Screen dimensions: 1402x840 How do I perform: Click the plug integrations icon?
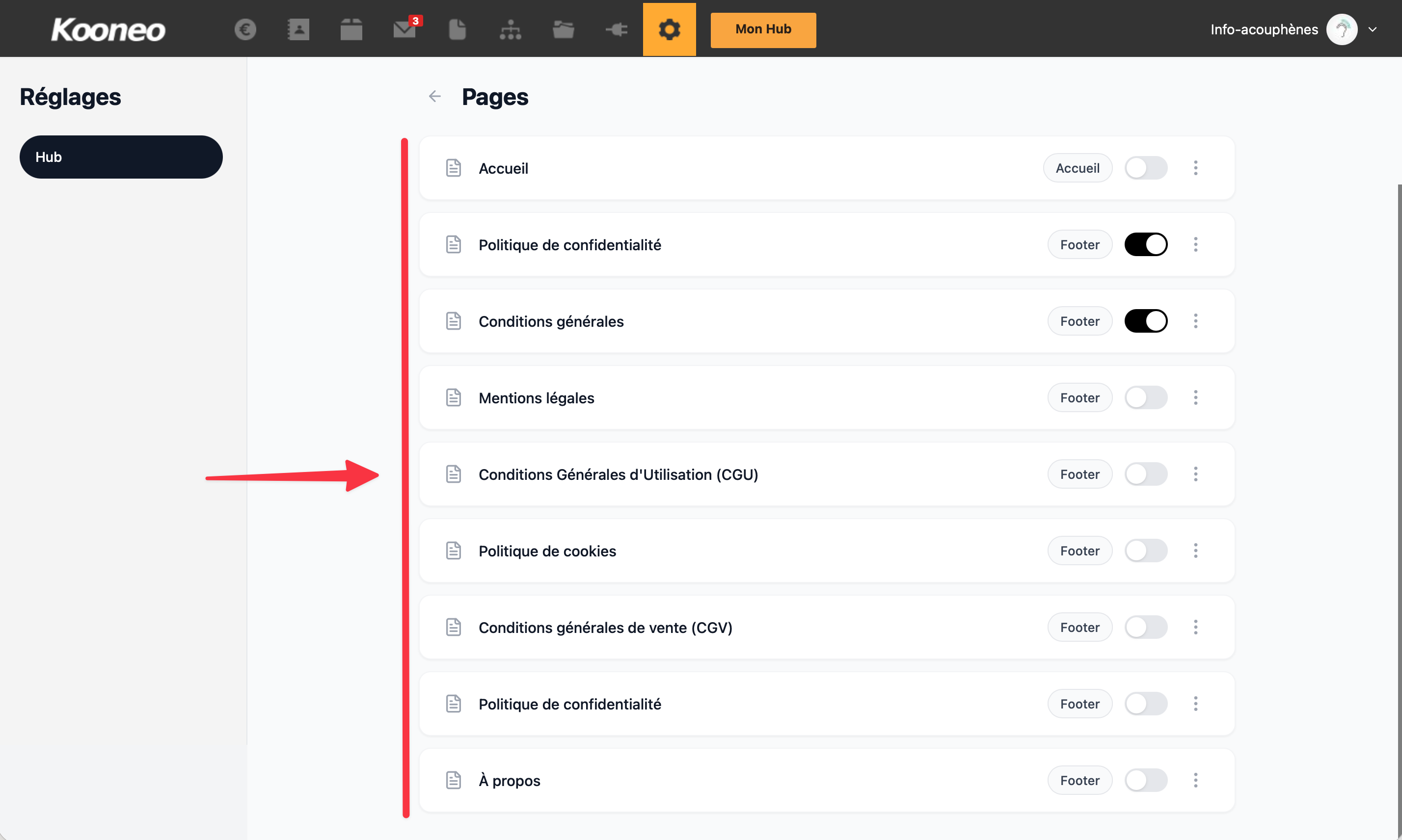[616, 29]
